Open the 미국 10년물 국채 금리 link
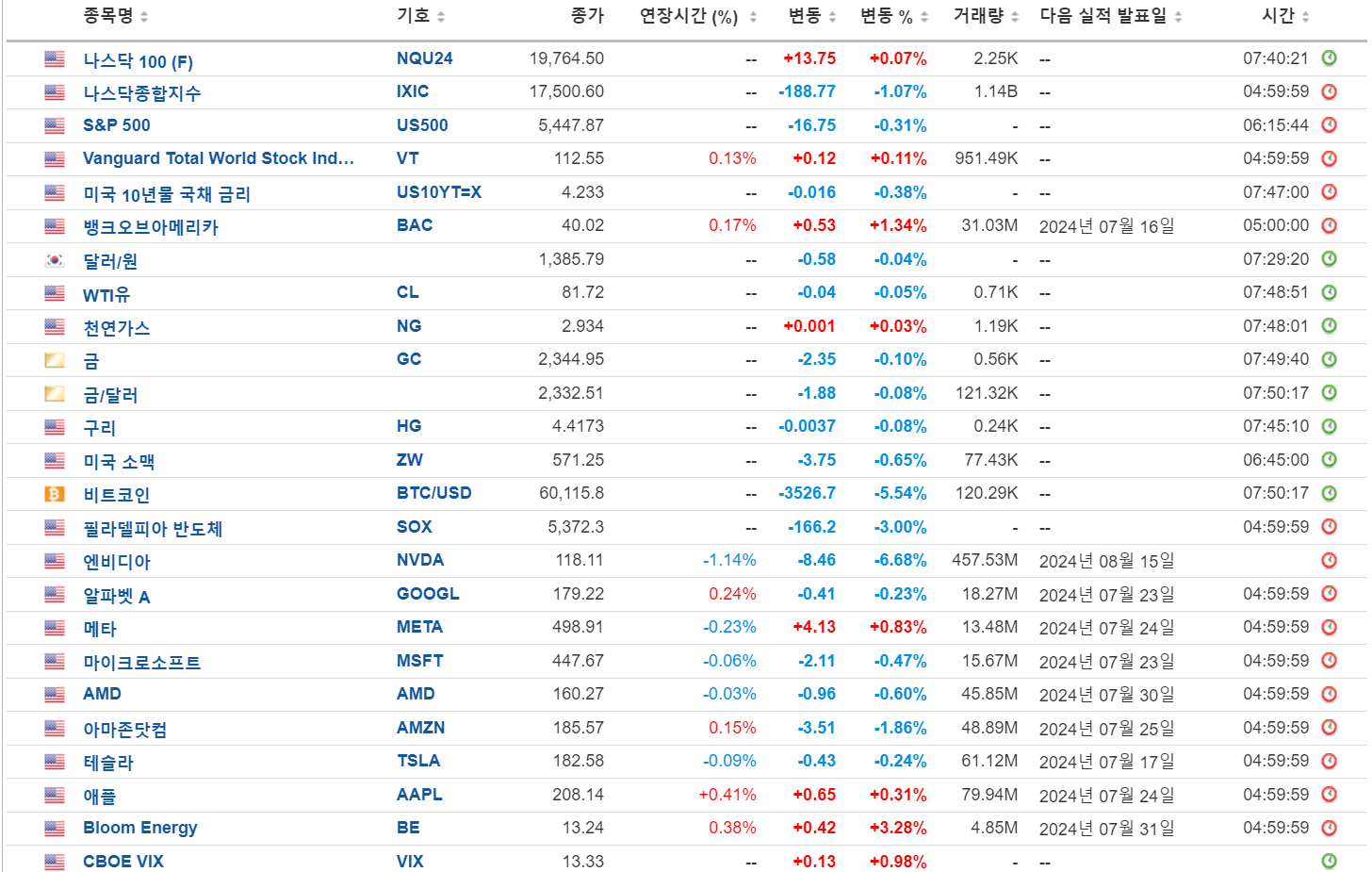This screenshot has height=872, width=1372. pos(167,194)
